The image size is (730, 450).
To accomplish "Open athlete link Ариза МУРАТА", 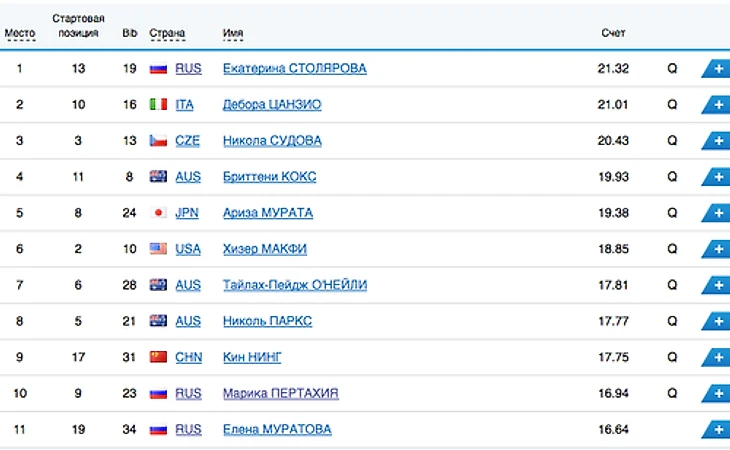I will [x=267, y=213].
